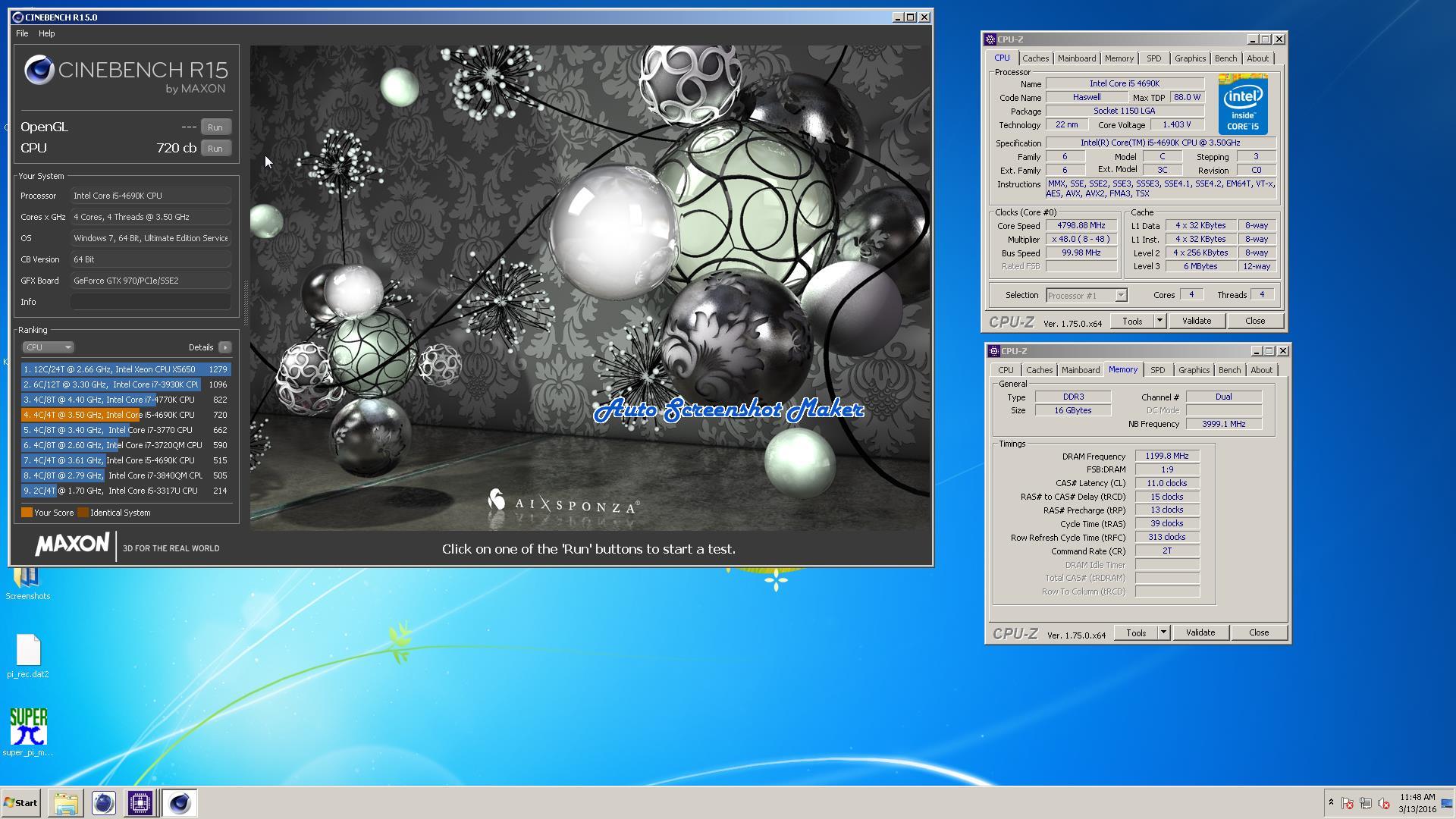Click lower CPU-Z title bar icon

(993, 351)
